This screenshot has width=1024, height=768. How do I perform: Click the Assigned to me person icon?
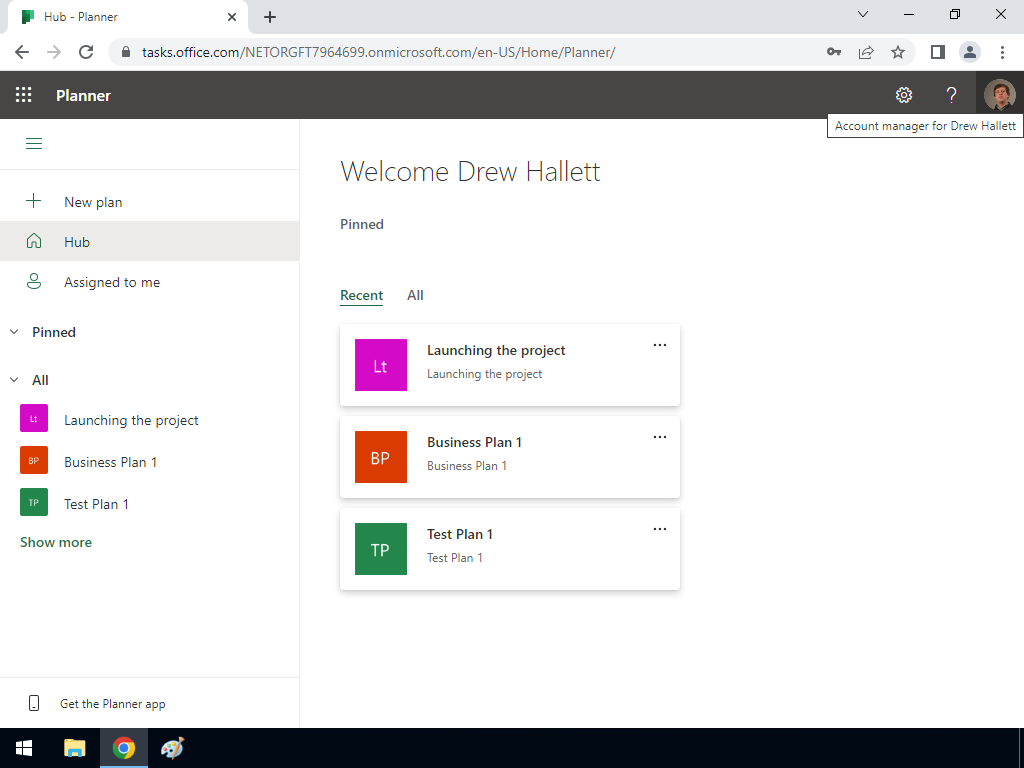pos(33,281)
